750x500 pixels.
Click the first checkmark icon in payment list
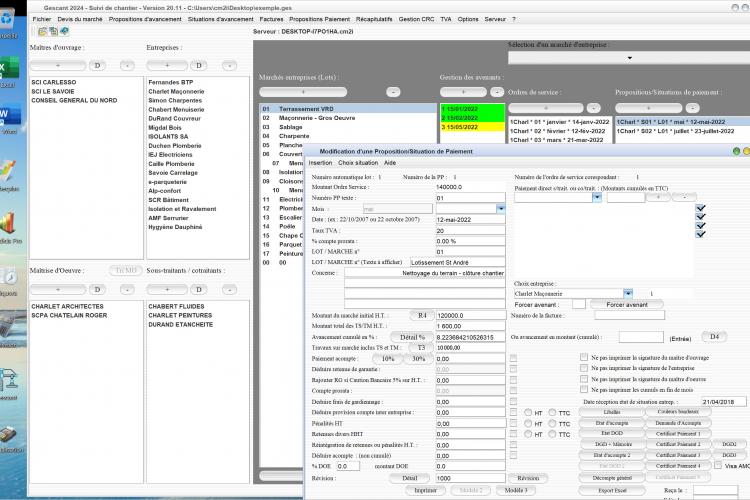tap(701, 208)
